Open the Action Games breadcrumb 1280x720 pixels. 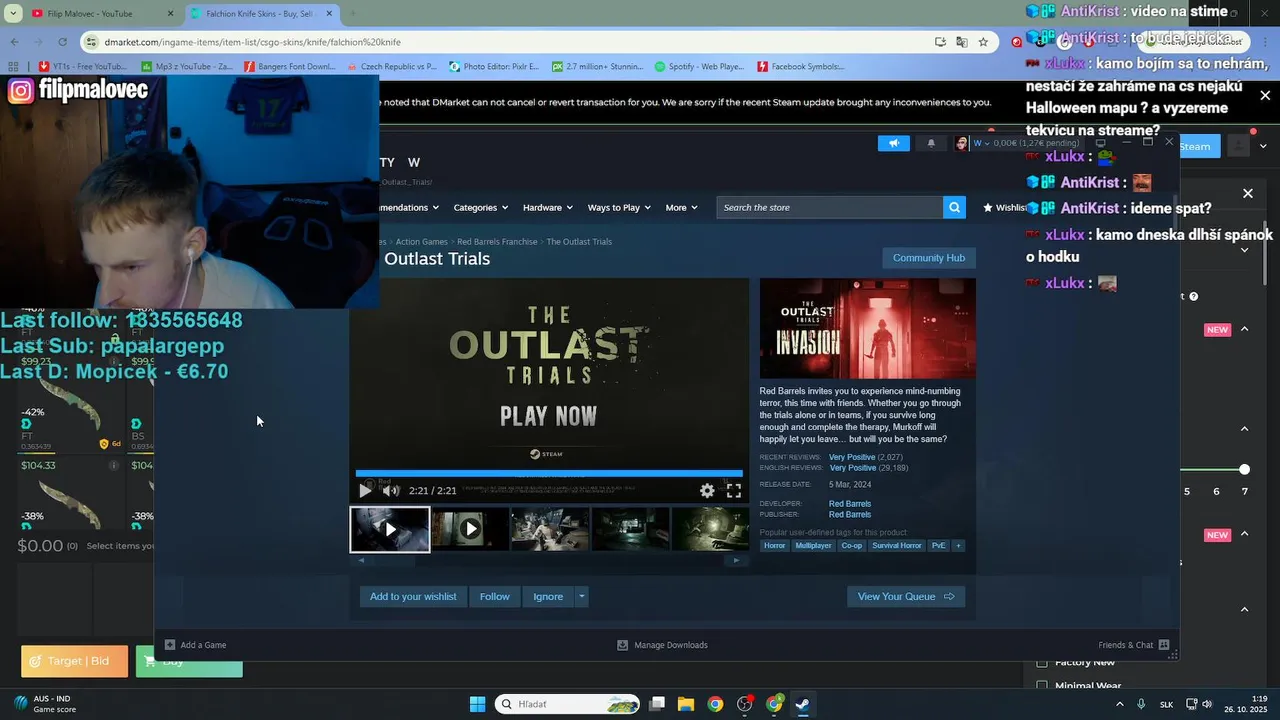(421, 242)
